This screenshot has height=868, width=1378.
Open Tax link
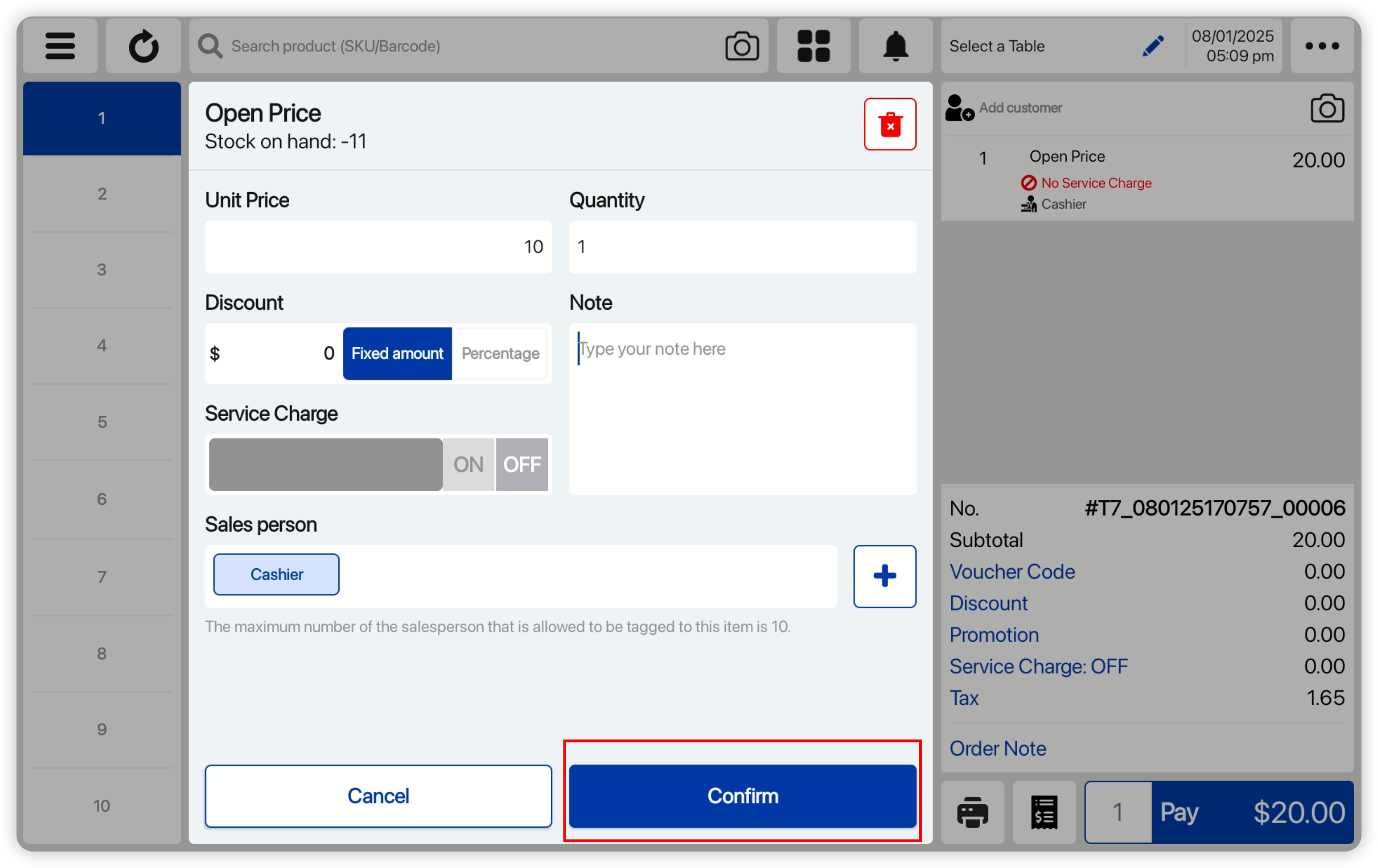pyautogui.click(x=964, y=698)
